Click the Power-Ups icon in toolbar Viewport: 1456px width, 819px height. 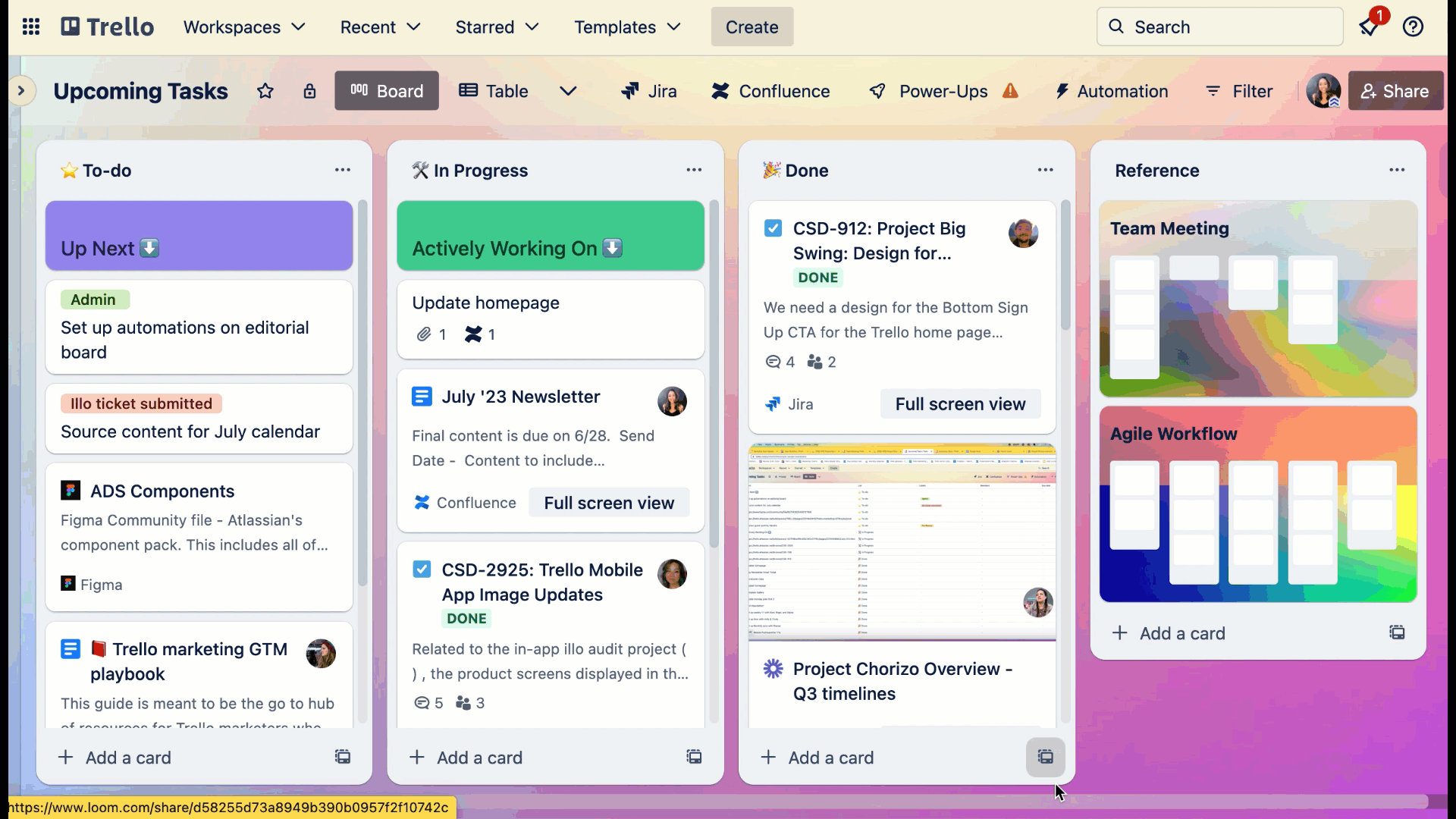(876, 91)
